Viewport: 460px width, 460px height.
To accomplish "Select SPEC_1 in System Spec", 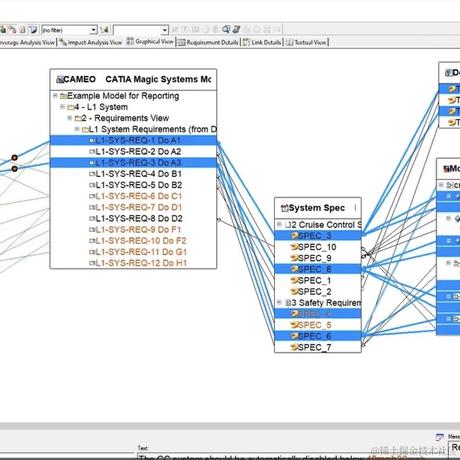I will [x=318, y=280].
